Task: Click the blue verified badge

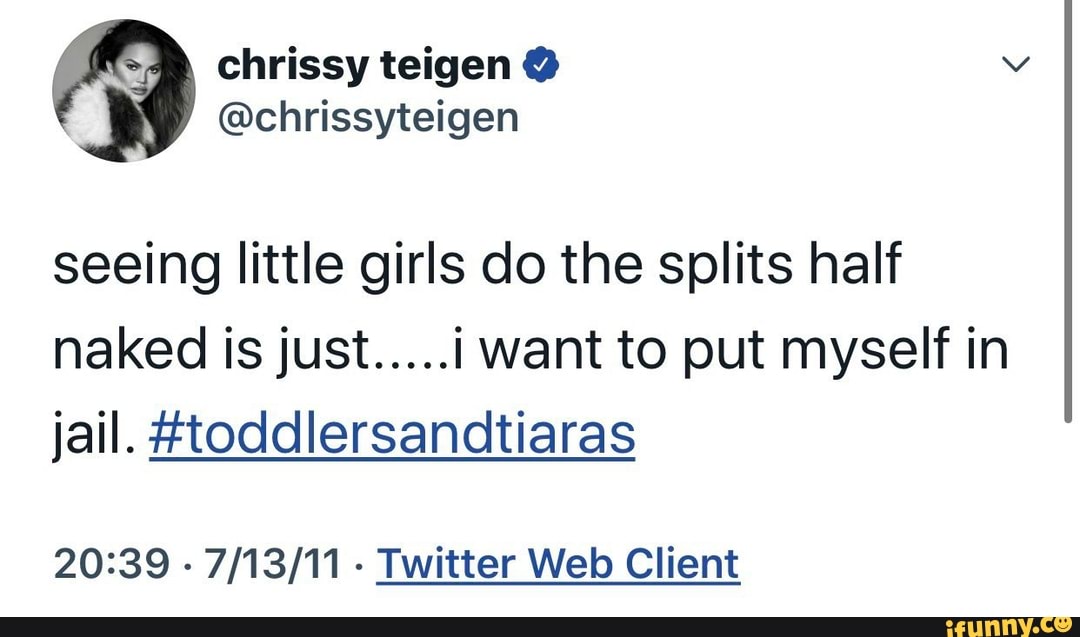Action: [535, 67]
